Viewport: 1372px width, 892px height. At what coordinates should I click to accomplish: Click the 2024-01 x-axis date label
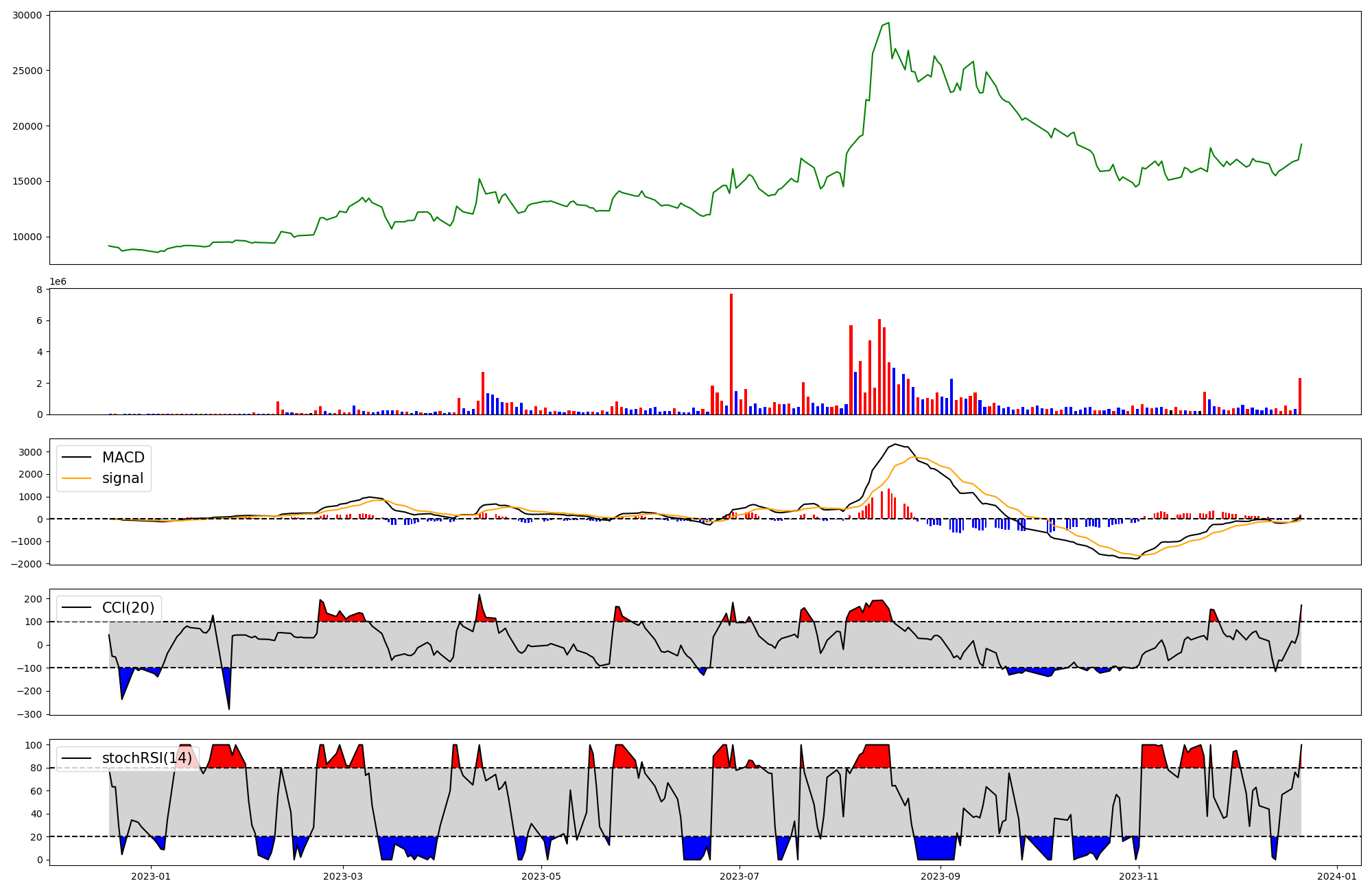[1337, 876]
